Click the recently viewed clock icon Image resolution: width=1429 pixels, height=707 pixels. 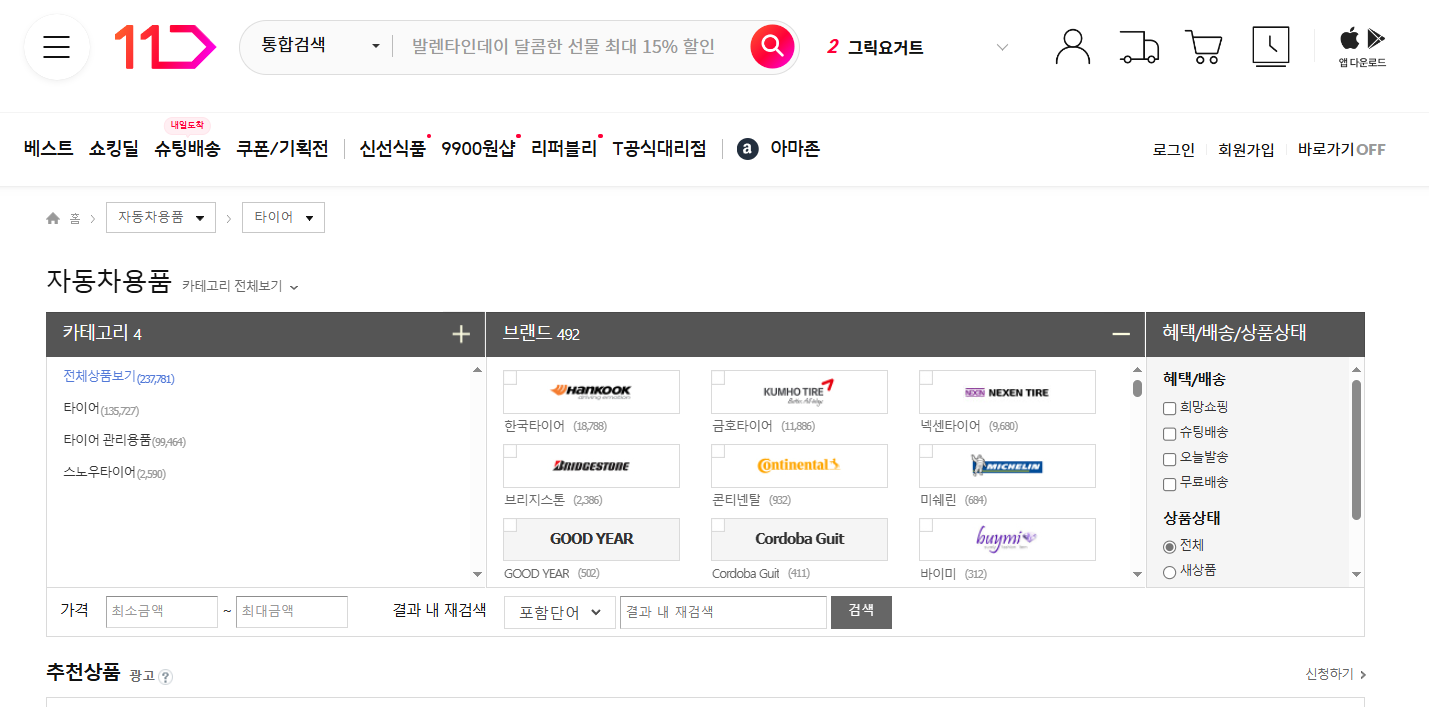pyautogui.click(x=1270, y=46)
